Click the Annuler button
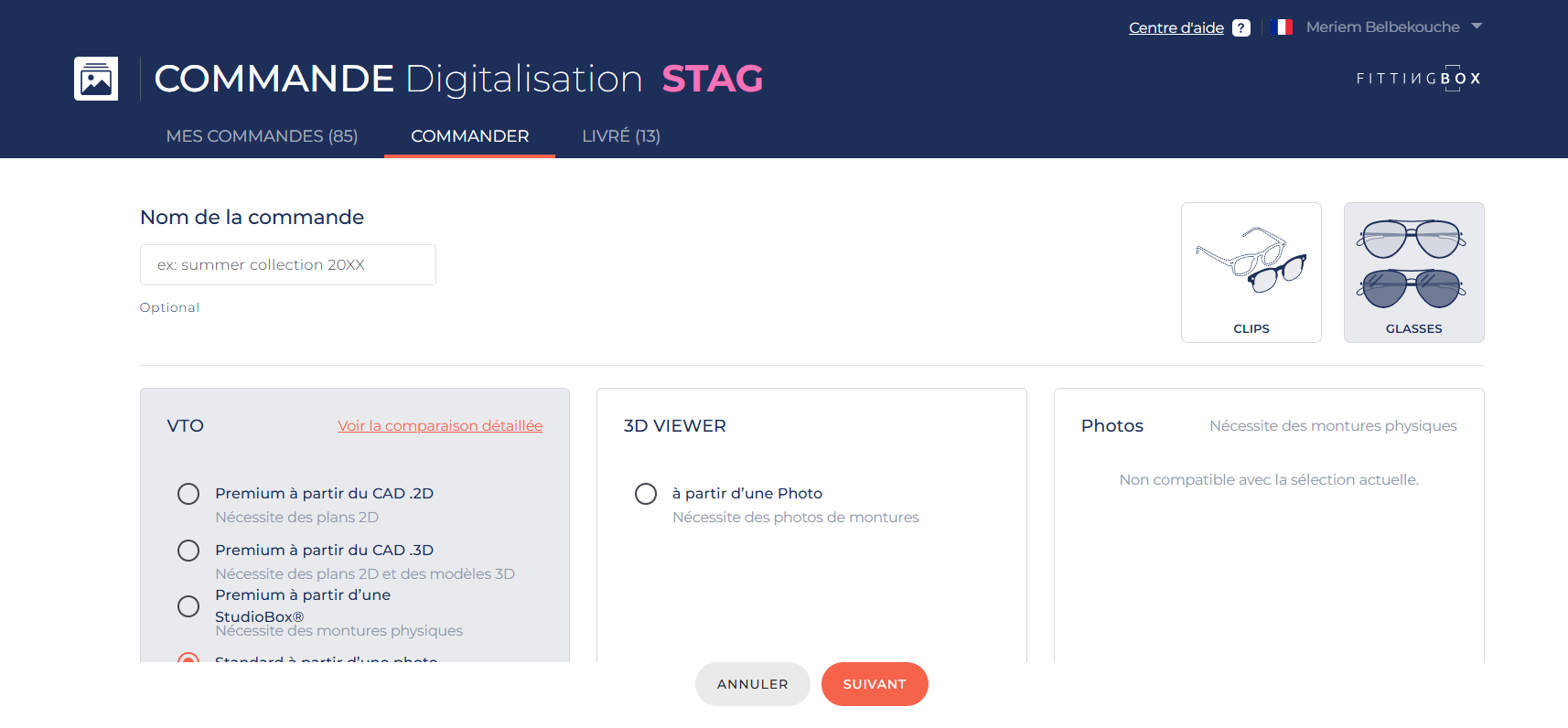This screenshot has height=728, width=1568. 752,684
